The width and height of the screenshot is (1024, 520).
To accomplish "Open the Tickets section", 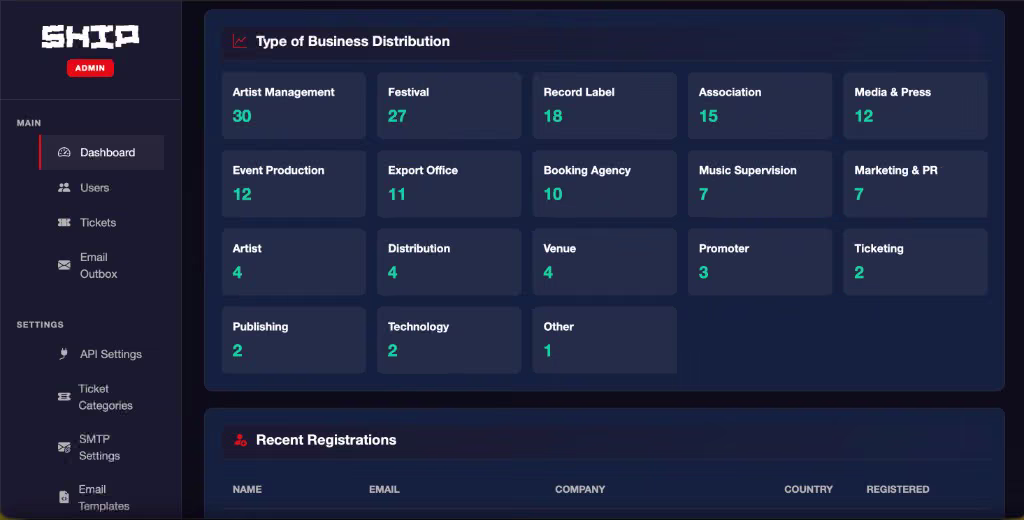I will pos(102,223).
